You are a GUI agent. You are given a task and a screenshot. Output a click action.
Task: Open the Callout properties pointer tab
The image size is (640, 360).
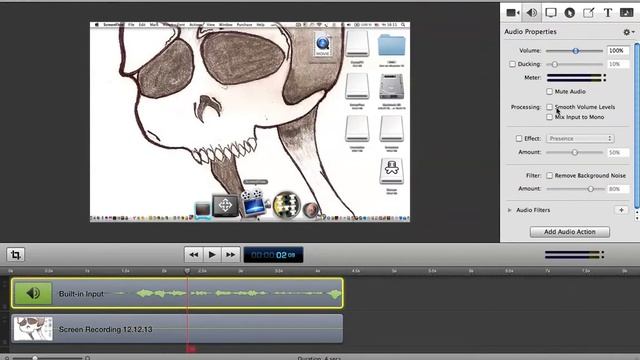(x=569, y=13)
